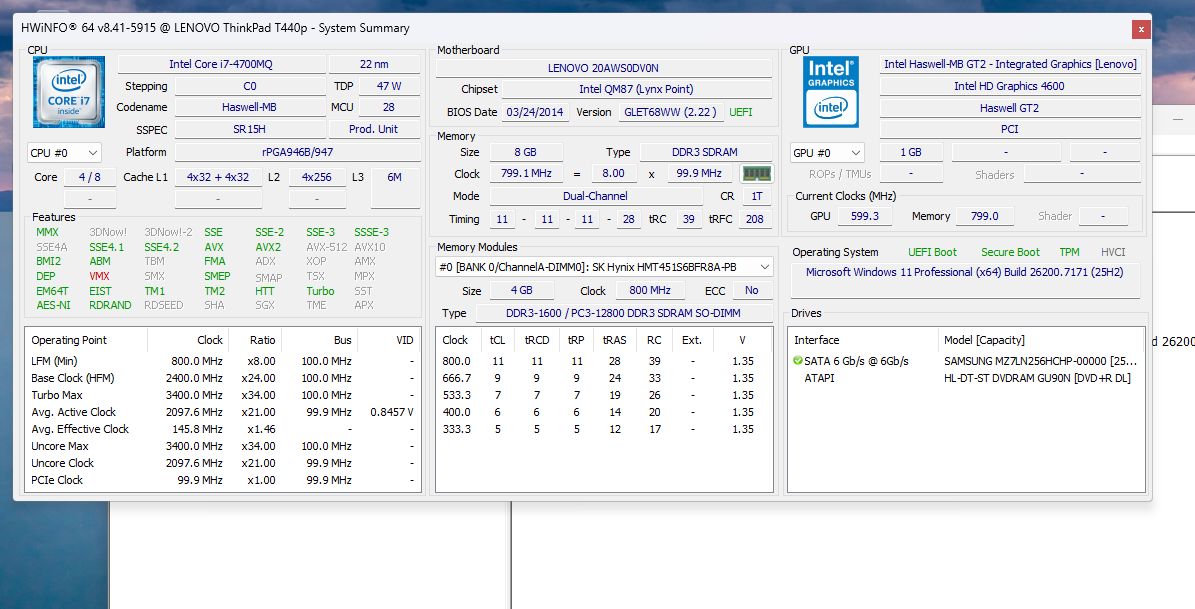Click the Core 4 / 8 value
The image size is (1195, 609).
[90, 177]
